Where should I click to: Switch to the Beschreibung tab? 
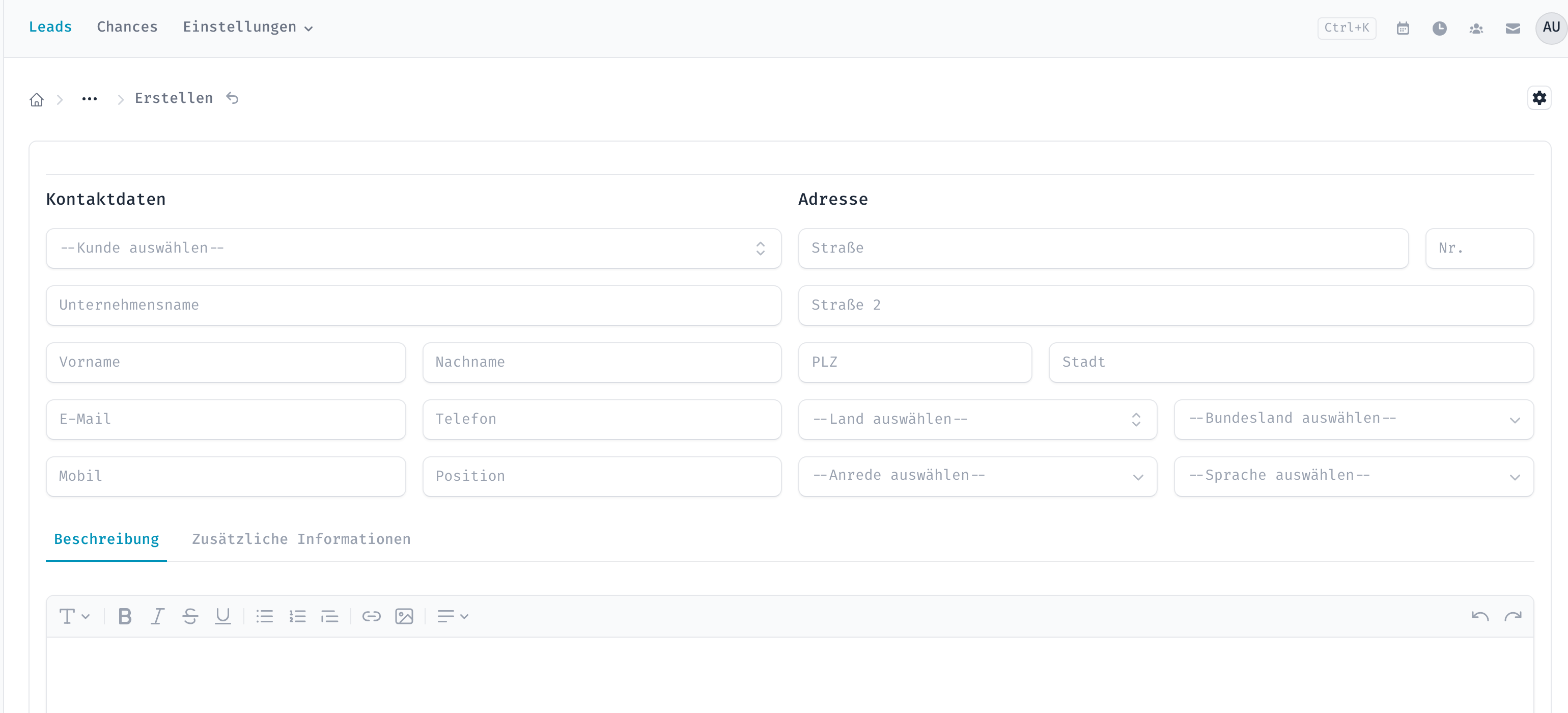pyautogui.click(x=106, y=539)
